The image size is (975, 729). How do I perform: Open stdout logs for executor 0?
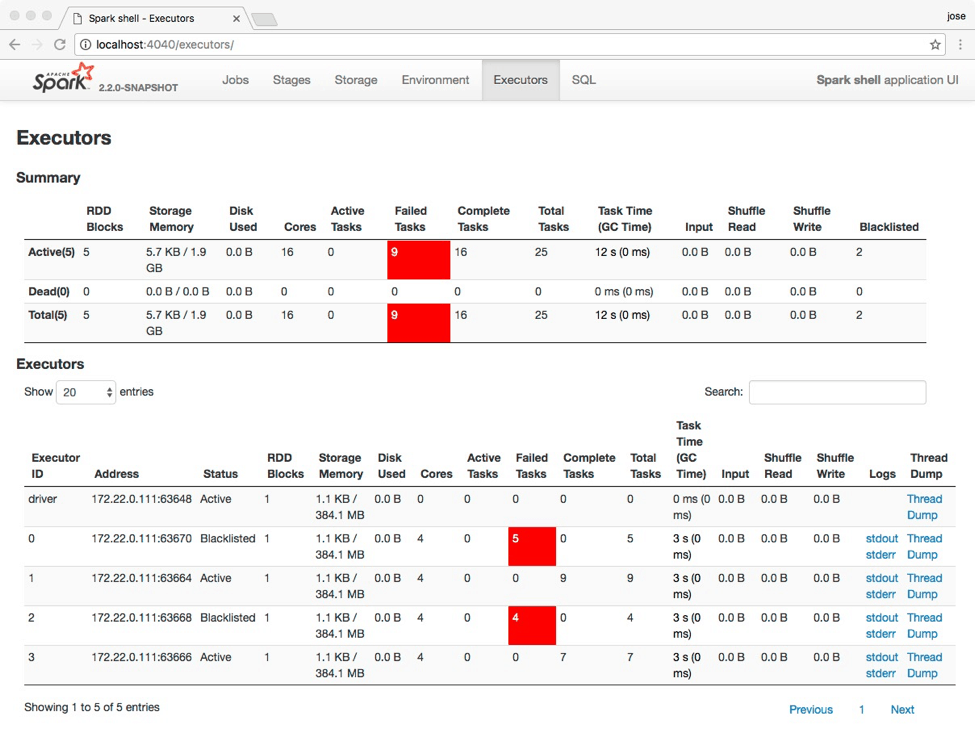tap(881, 538)
